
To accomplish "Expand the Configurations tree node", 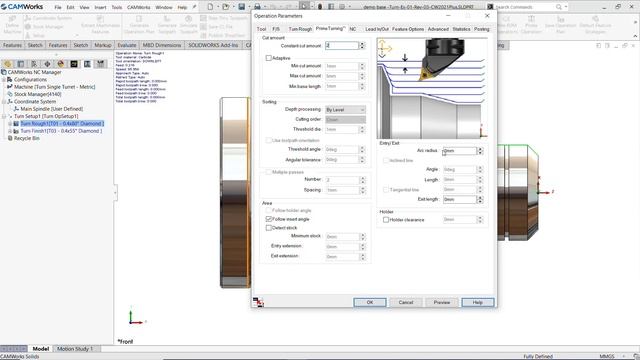I will [4, 80].
